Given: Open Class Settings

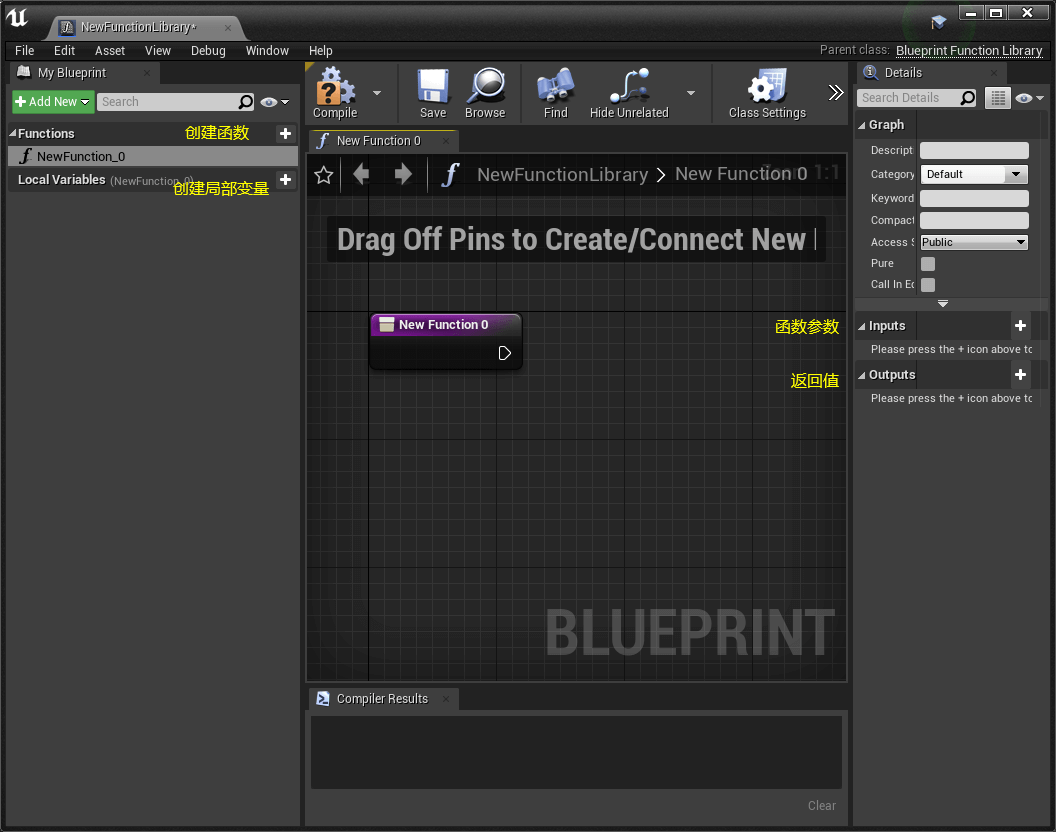Looking at the screenshot, I should (767, 93).
